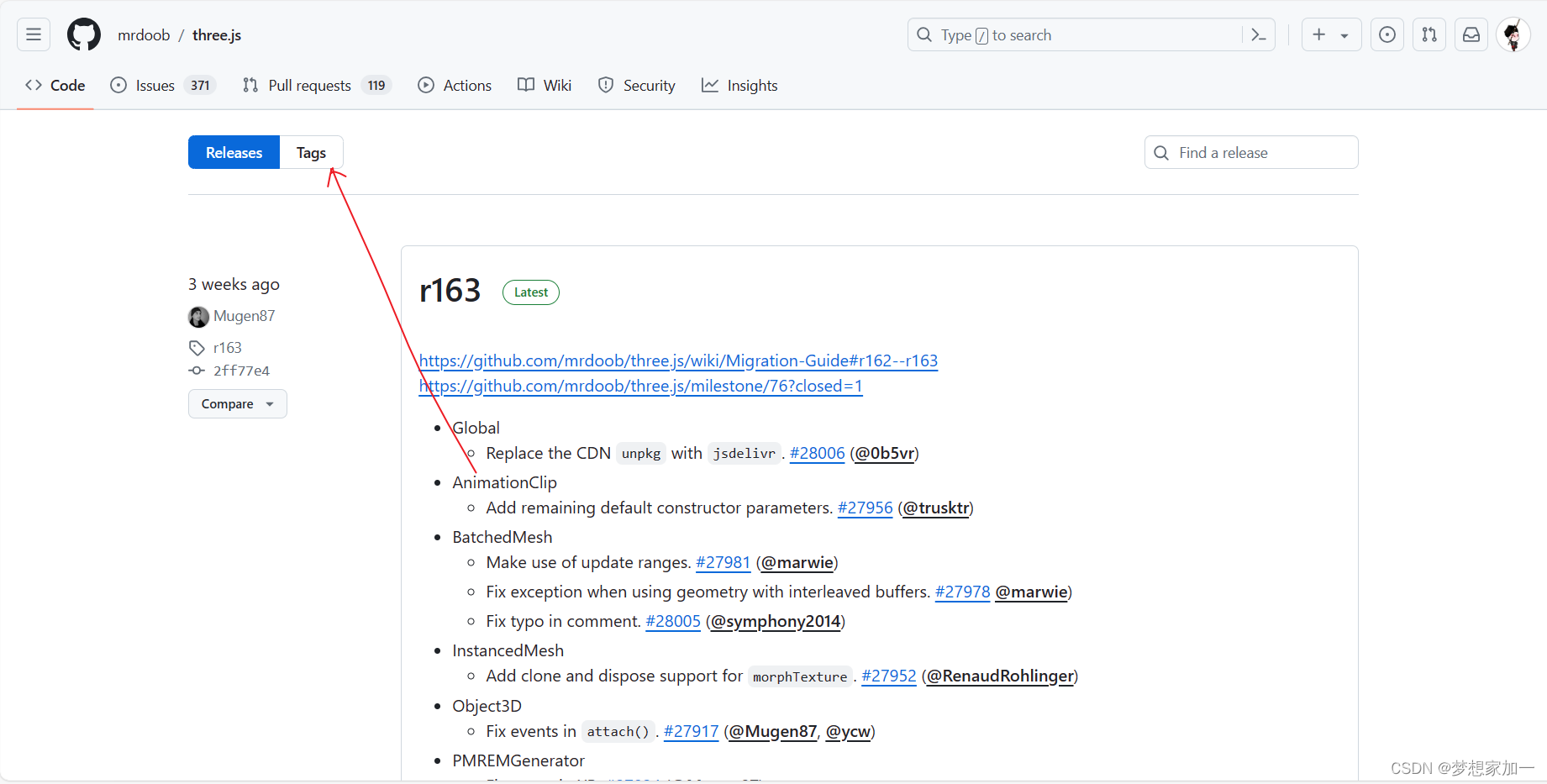Open the user avatar menu
This screenshot has height=784, width=1547.
click(x=1513, y=34)
